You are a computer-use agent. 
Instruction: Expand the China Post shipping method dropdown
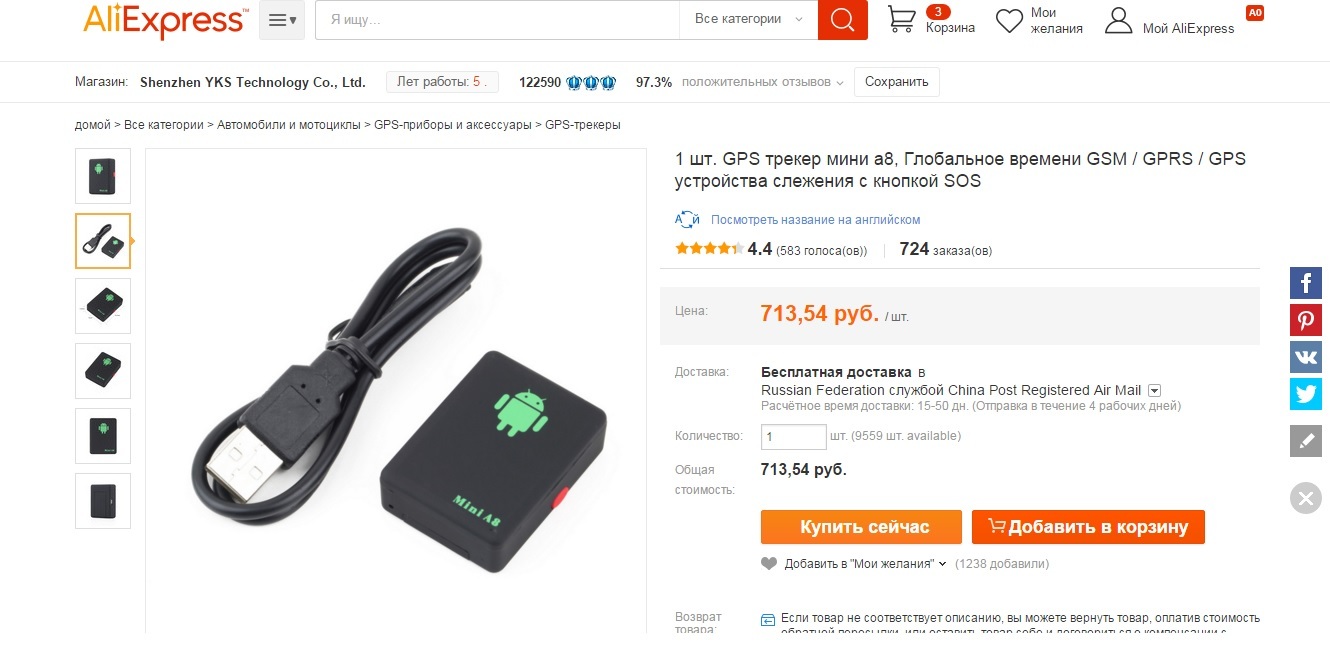click(x=1154, y=390)
